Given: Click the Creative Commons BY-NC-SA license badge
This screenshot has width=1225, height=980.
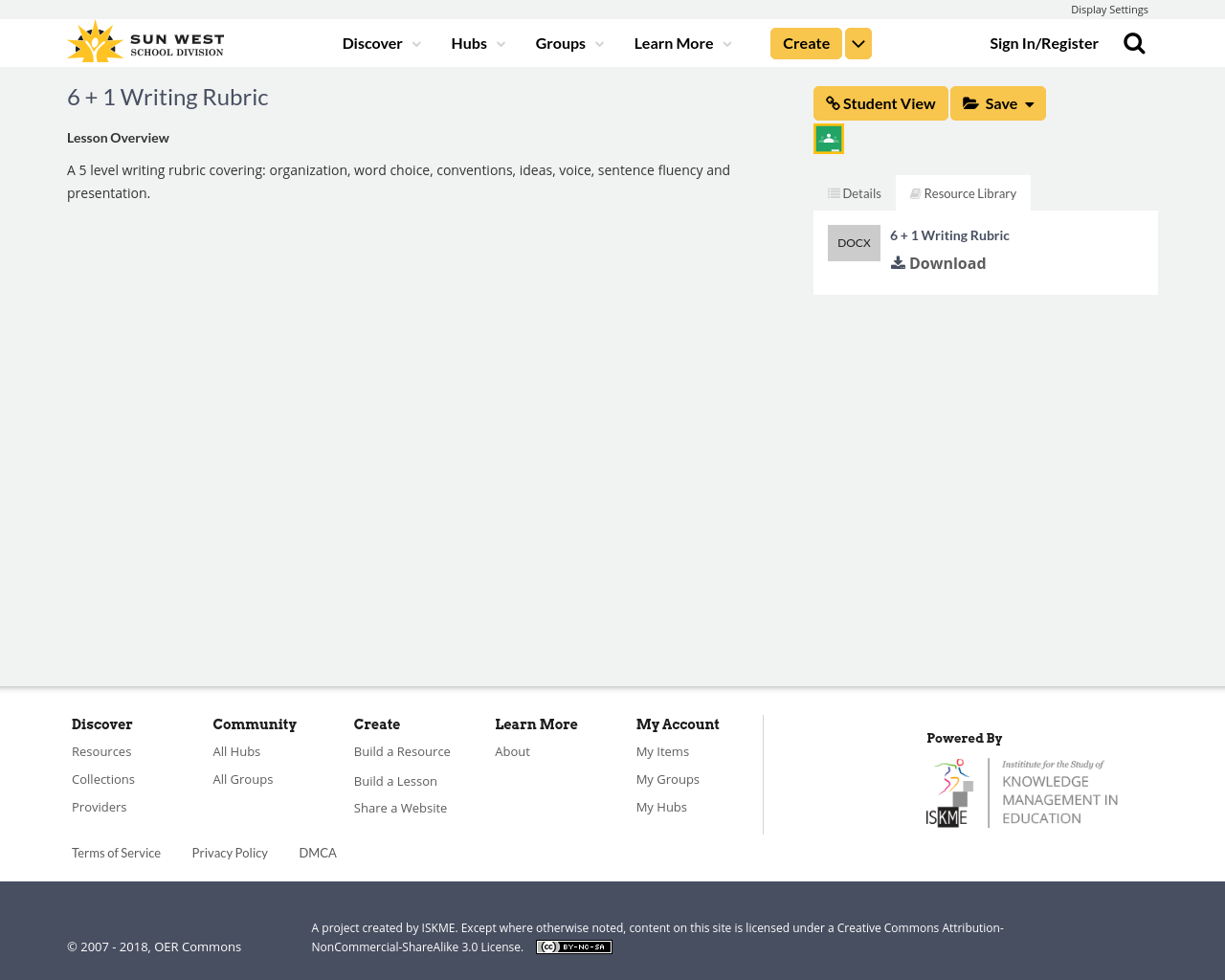Looking at the screenshot, I should pyautogui.click(x=573, y=947).
